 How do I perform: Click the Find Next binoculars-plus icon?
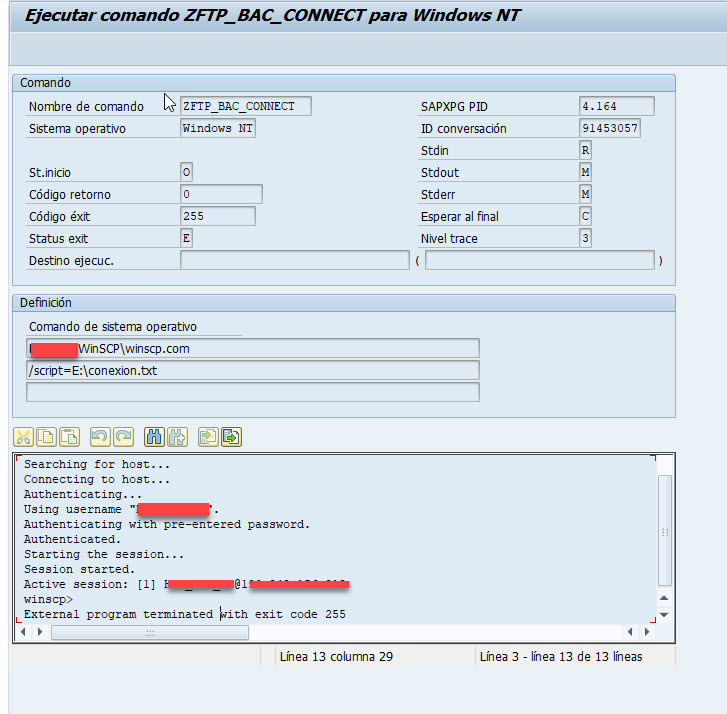177,436
